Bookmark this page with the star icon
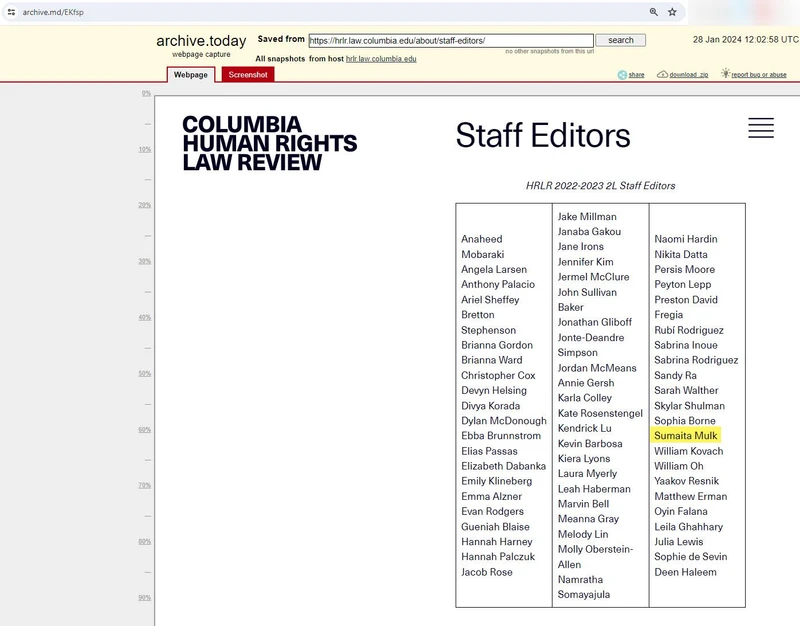This screenshot has width=800, height=626. click(673, 12)
